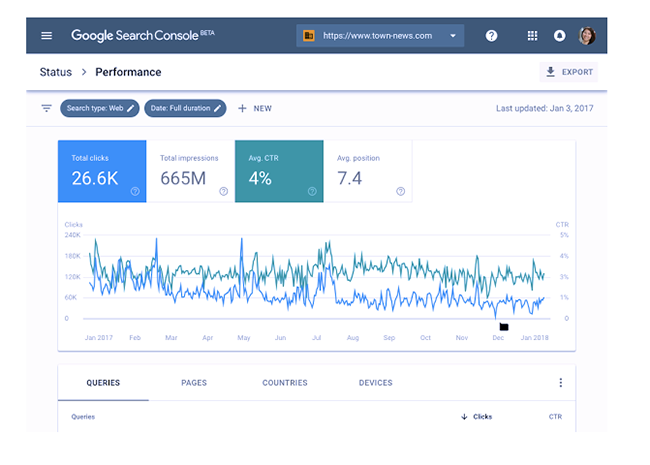
Task: Open the table three-dot options menu
Action: point(560,383)
